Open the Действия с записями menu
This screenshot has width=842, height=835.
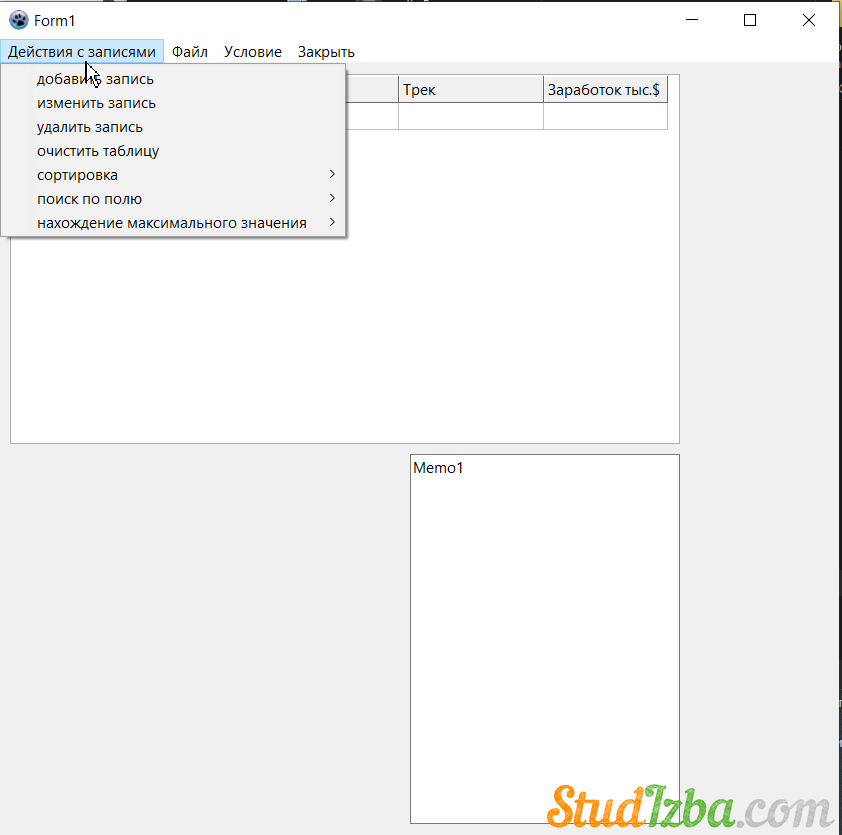click(x=82, y=52)
